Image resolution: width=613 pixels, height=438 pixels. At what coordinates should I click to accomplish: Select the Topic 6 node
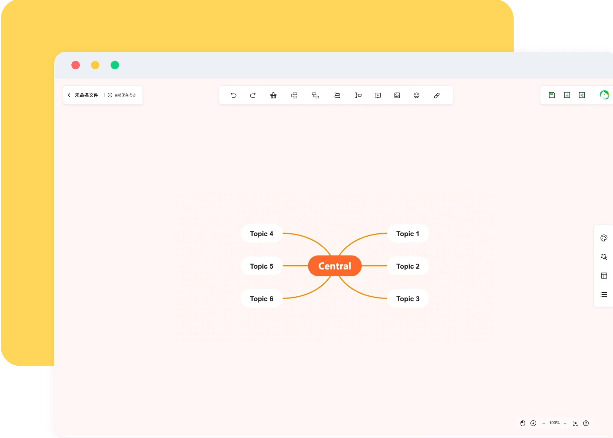[x=261, y=298]
